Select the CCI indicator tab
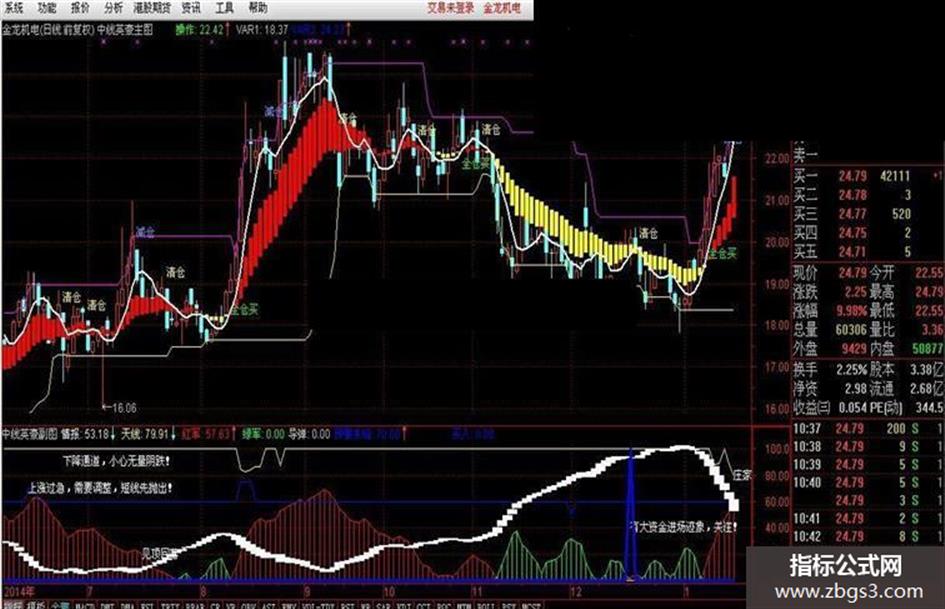This screenshot has height=609, width=945. pos(423,605)
